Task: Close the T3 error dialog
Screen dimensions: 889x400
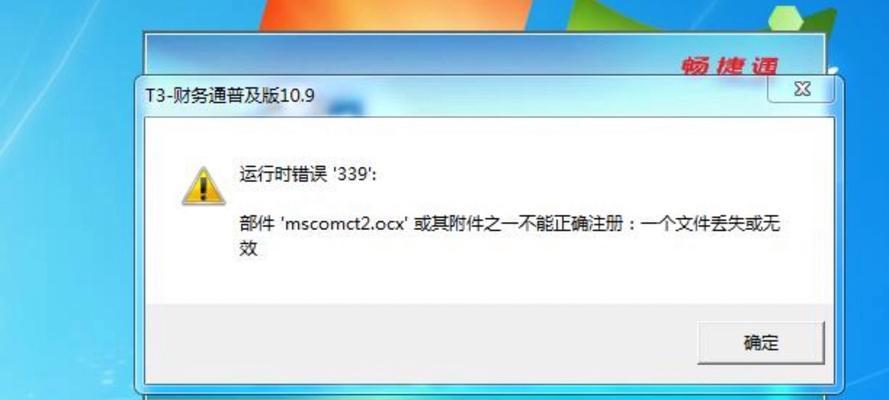Action: point(801,89)
